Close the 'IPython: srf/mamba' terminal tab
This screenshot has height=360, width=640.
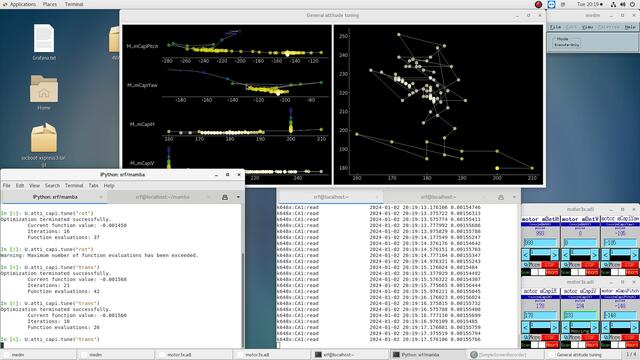tap(101, 197)
